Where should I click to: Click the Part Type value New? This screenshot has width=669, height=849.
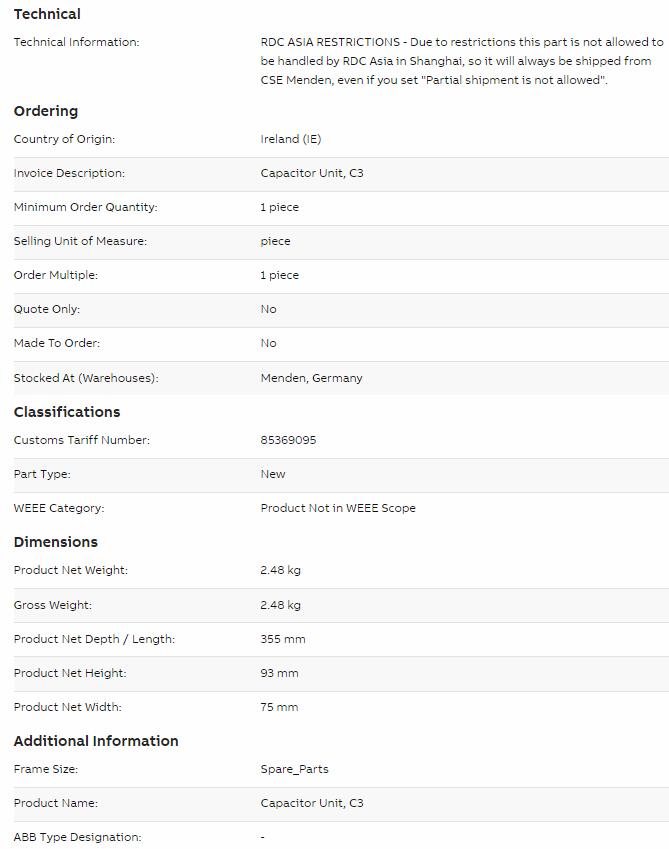click(273, 474)
